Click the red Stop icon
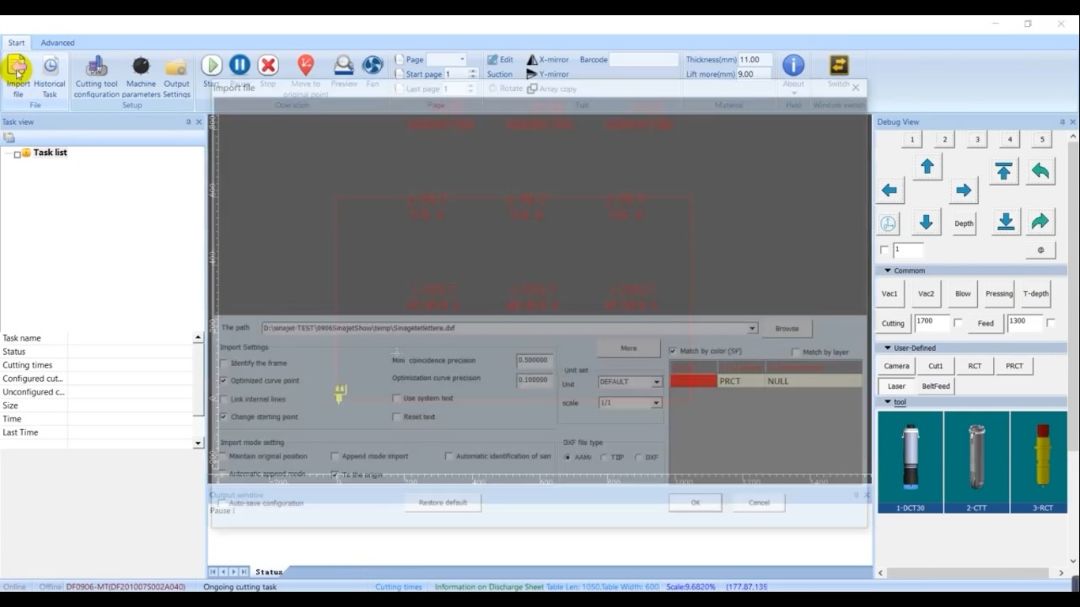 (x=268, y=65)
